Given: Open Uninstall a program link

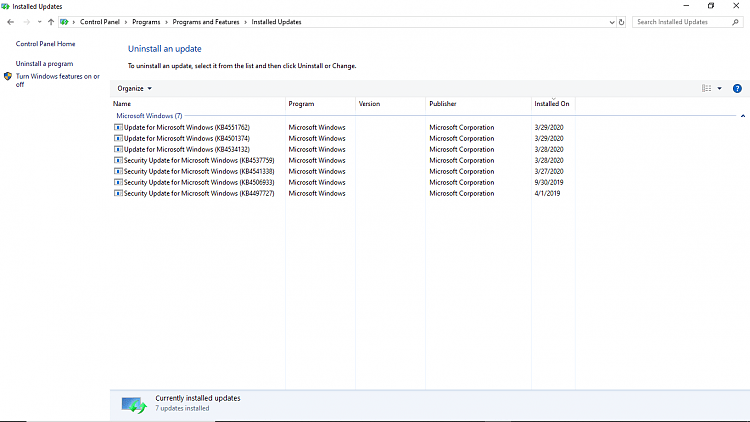Looking at the screenshot, I should click(x=44, y=64).
